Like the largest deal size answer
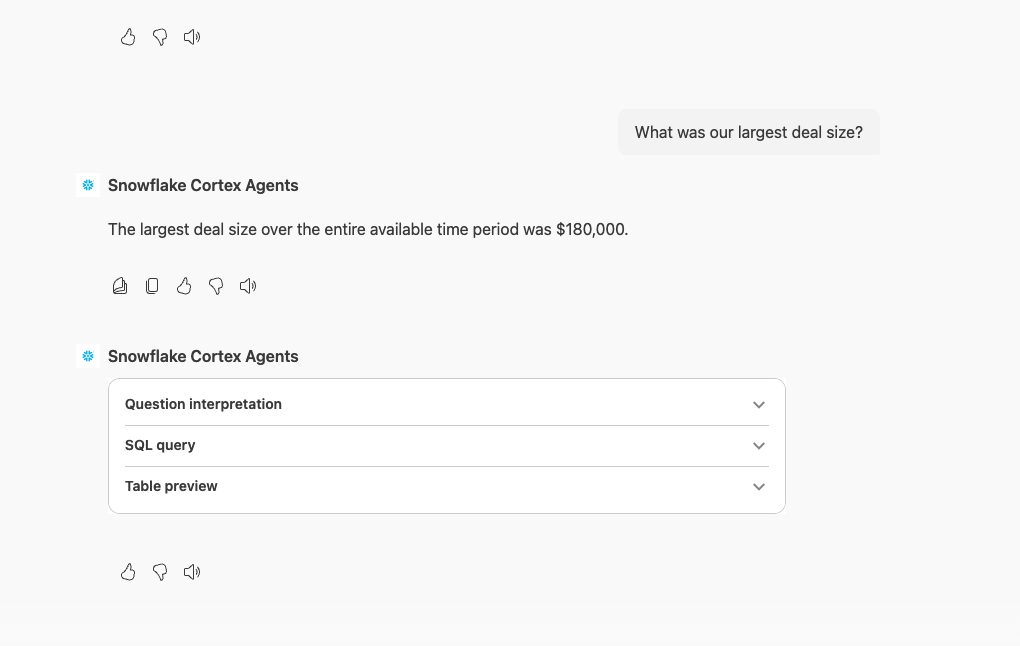1020x646 pixels. pos(184,286)
